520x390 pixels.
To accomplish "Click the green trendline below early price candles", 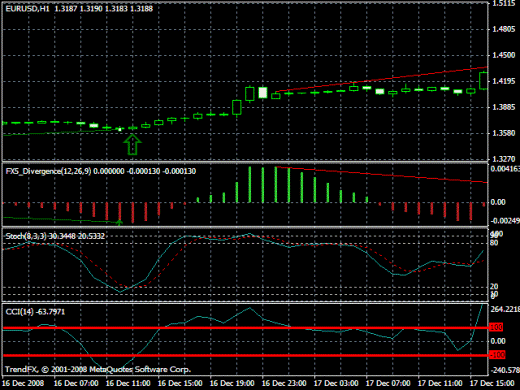I will tap(62, 132).
